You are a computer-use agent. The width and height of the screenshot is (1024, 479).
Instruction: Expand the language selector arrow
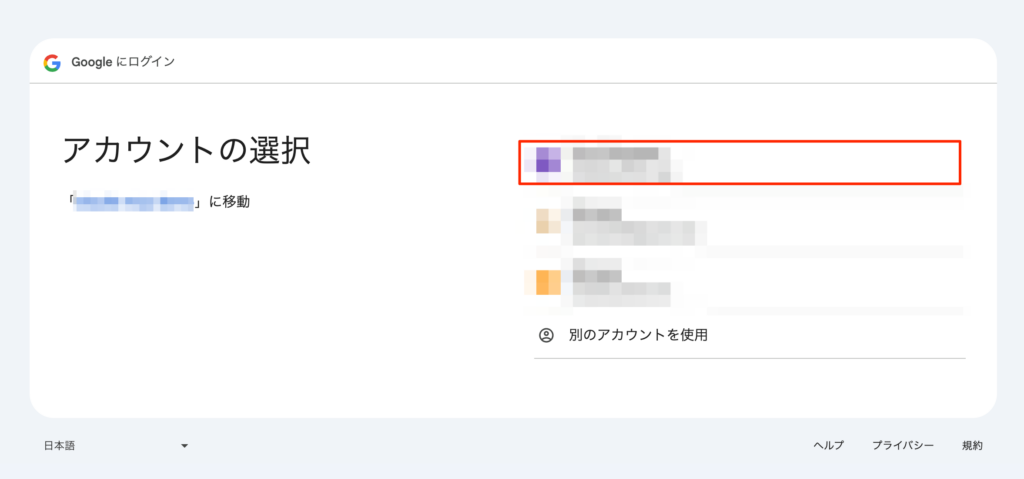185,446
